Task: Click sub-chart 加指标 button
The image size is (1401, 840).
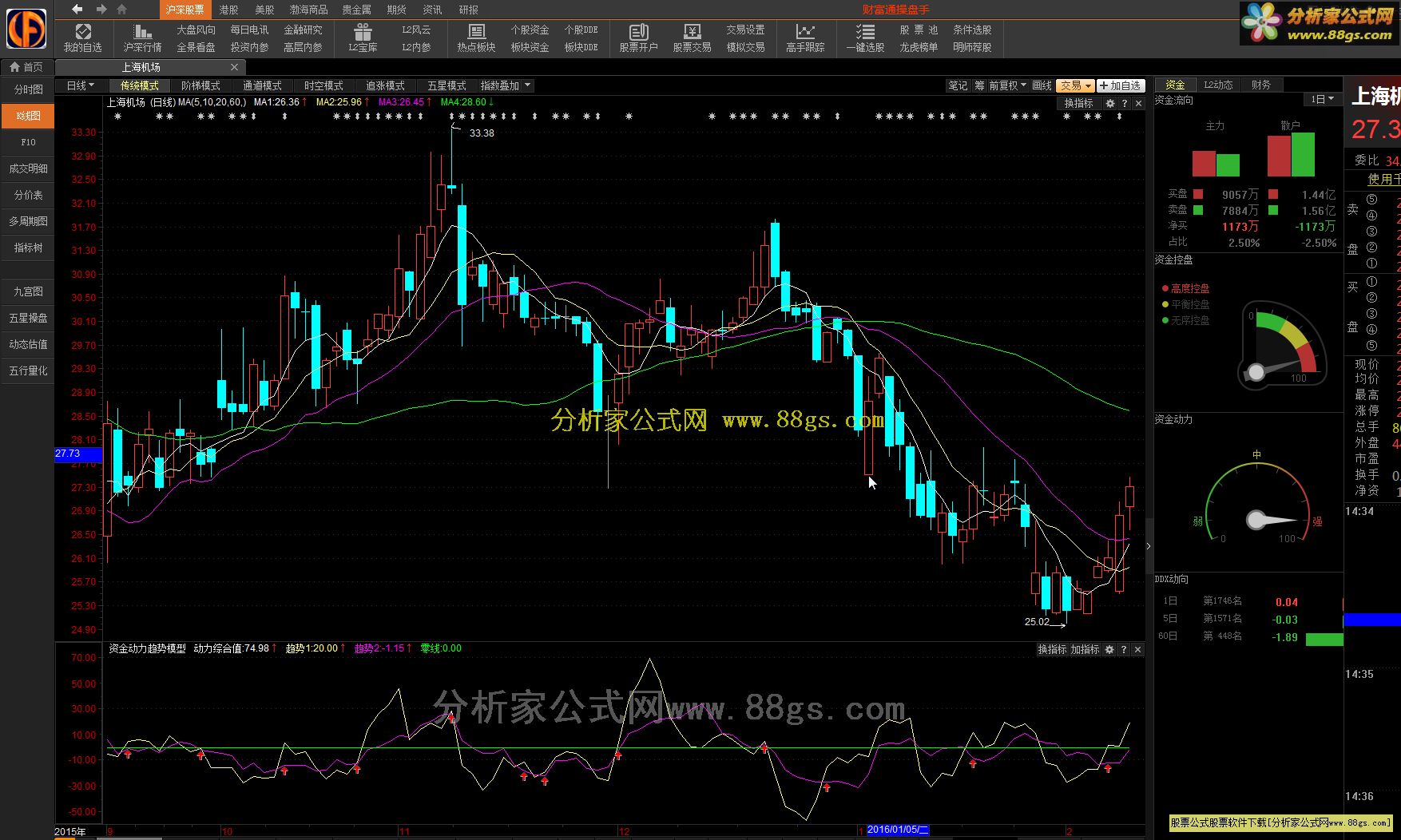Action: [1085, 650]
